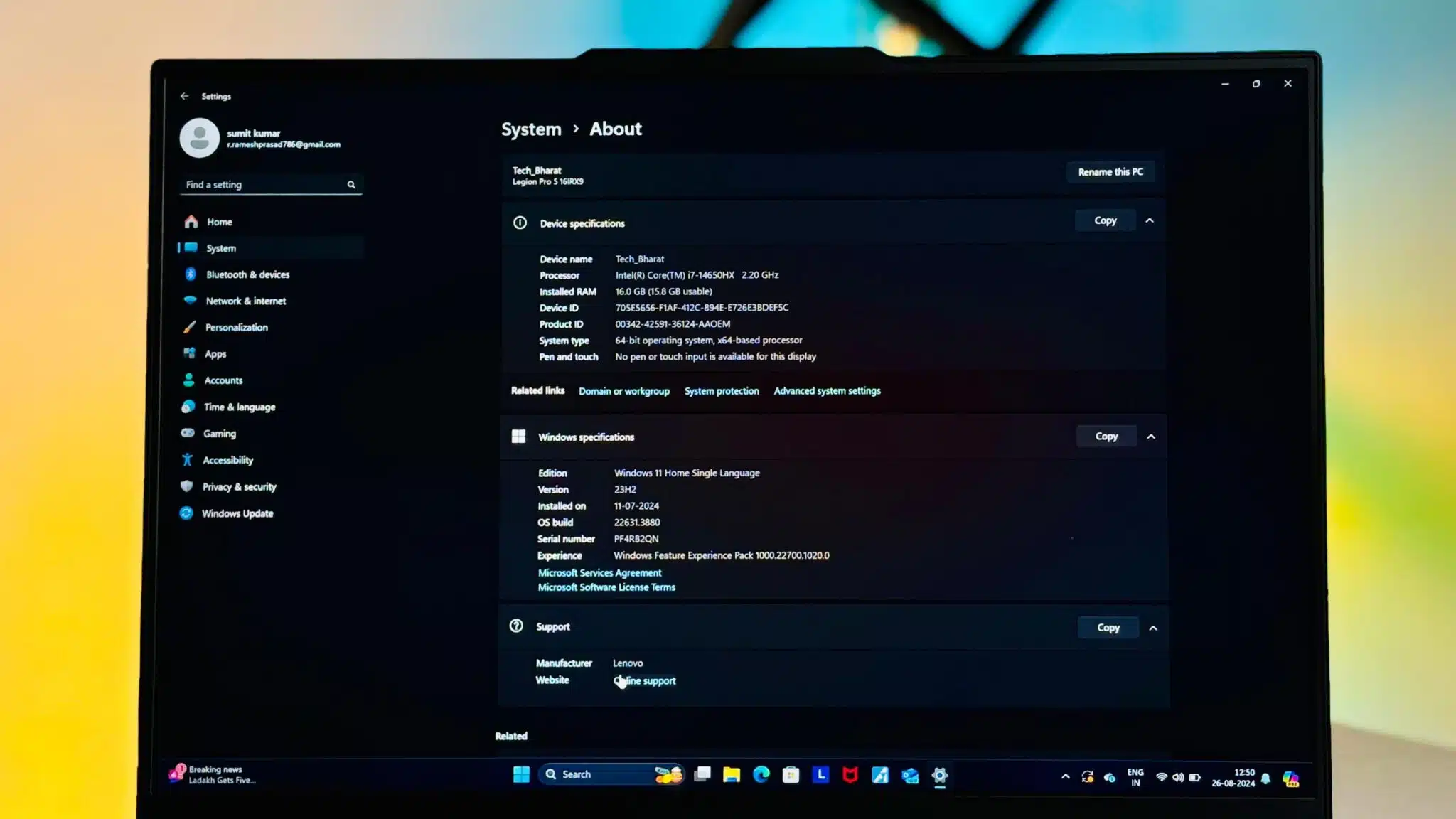The height and width of the screenshot is (819, 1456).
Task: Collapse the Device specifications section
Action: (x=1150, y=220)
